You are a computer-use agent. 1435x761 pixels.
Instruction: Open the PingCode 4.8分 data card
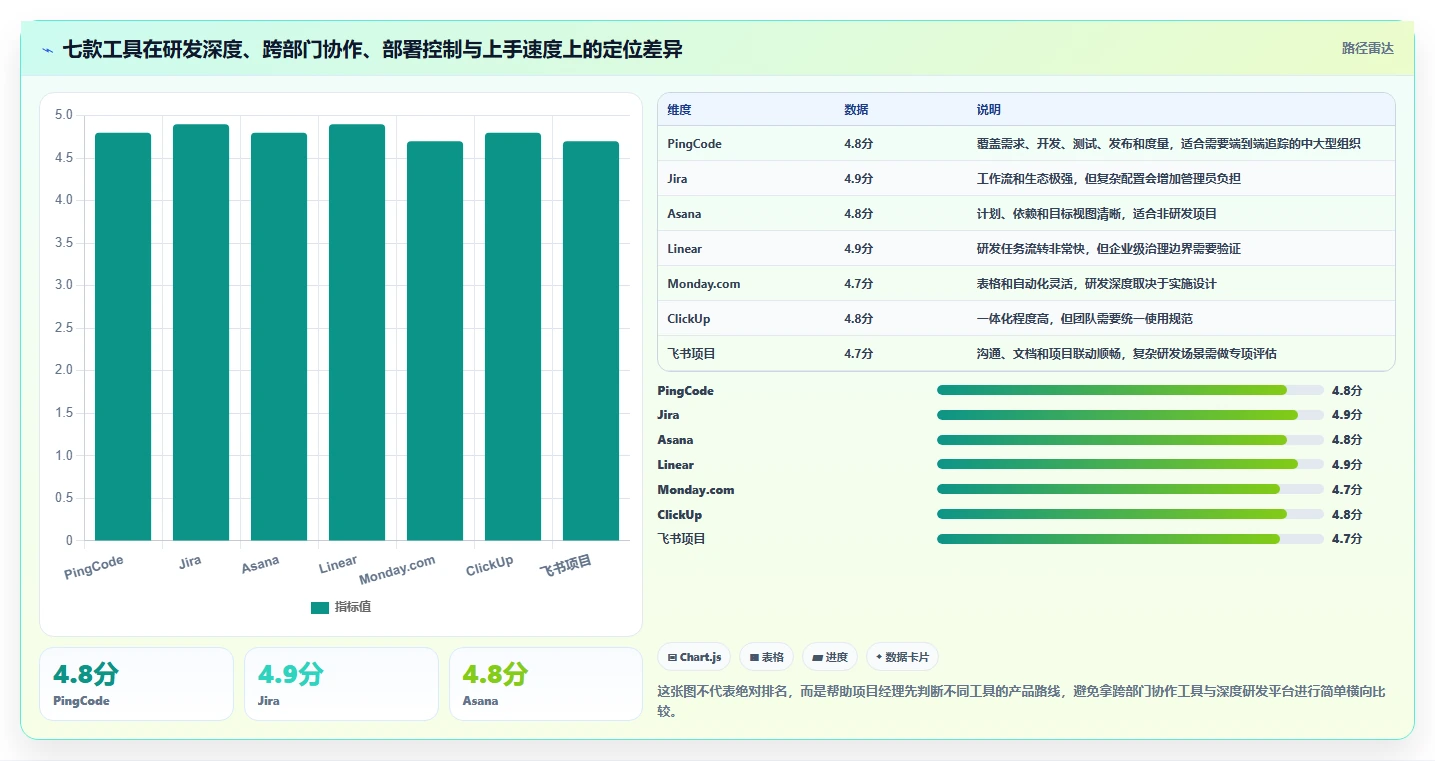[x=136, y=684]
